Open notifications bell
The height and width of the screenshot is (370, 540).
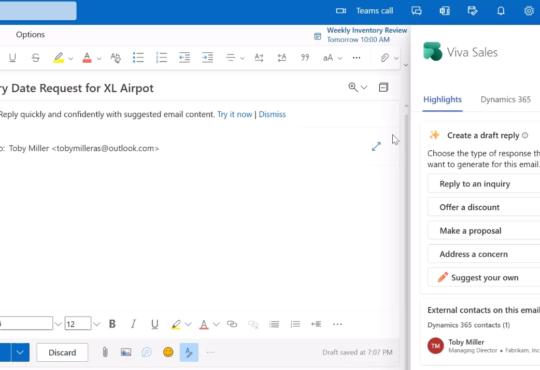click(x=501, y=11)
